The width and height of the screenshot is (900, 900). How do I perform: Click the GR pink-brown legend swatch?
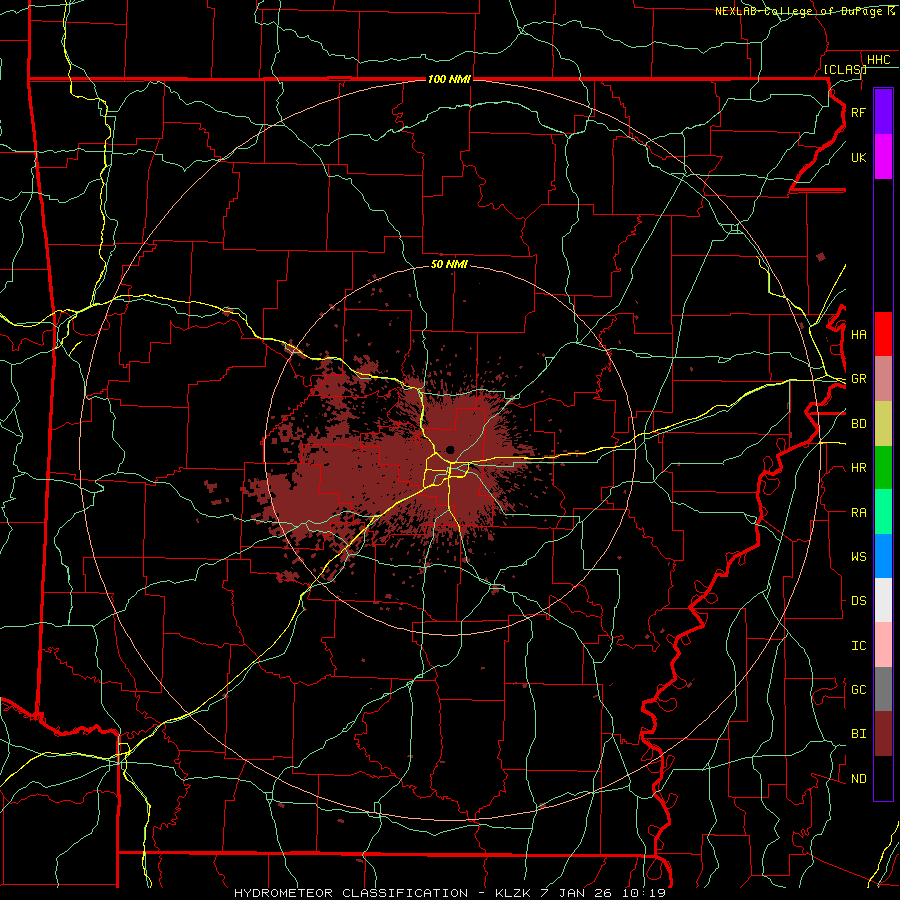tap(883, 378)
